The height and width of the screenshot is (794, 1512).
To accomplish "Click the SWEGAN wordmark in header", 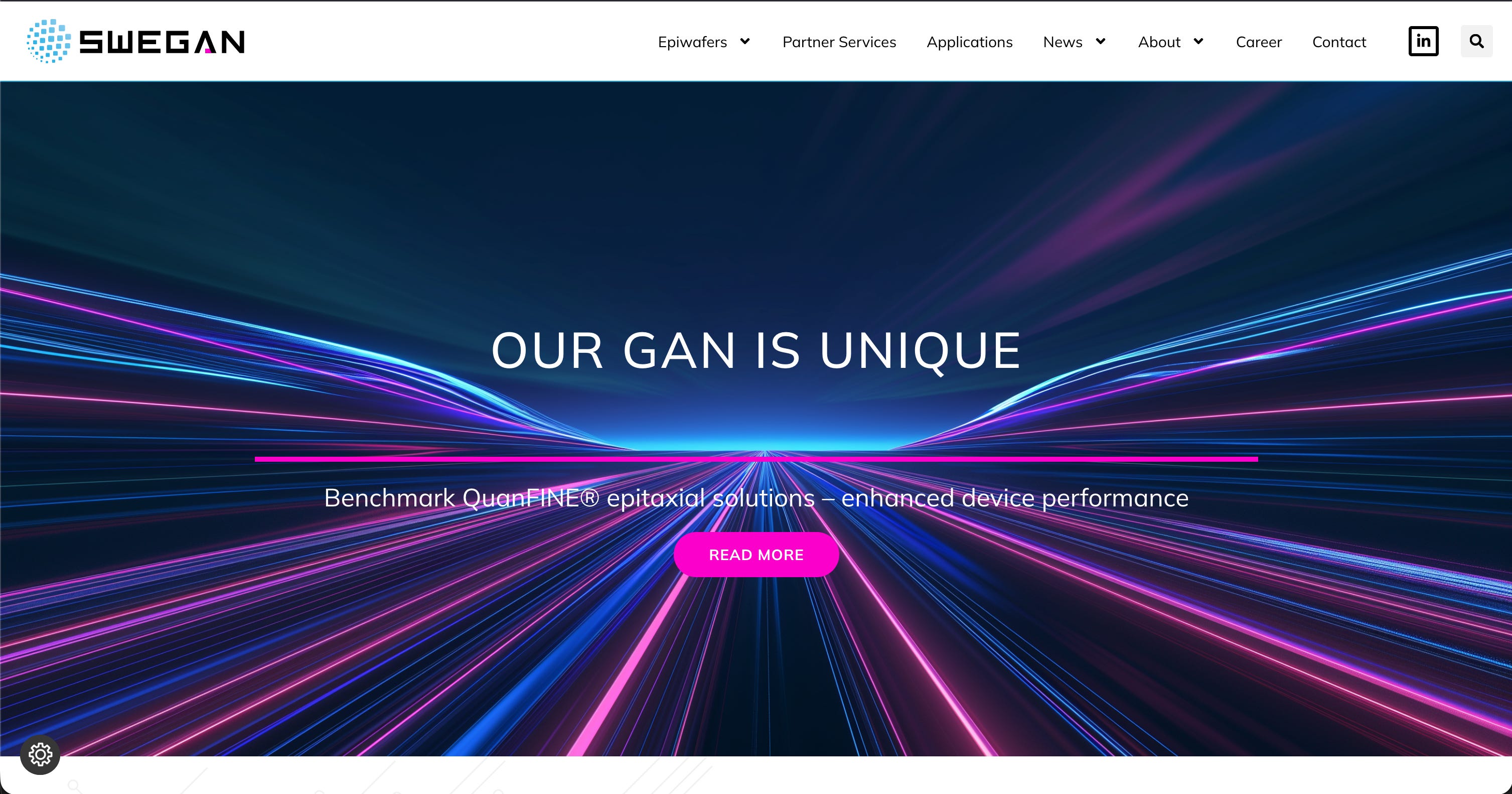I will pos(162,42).
